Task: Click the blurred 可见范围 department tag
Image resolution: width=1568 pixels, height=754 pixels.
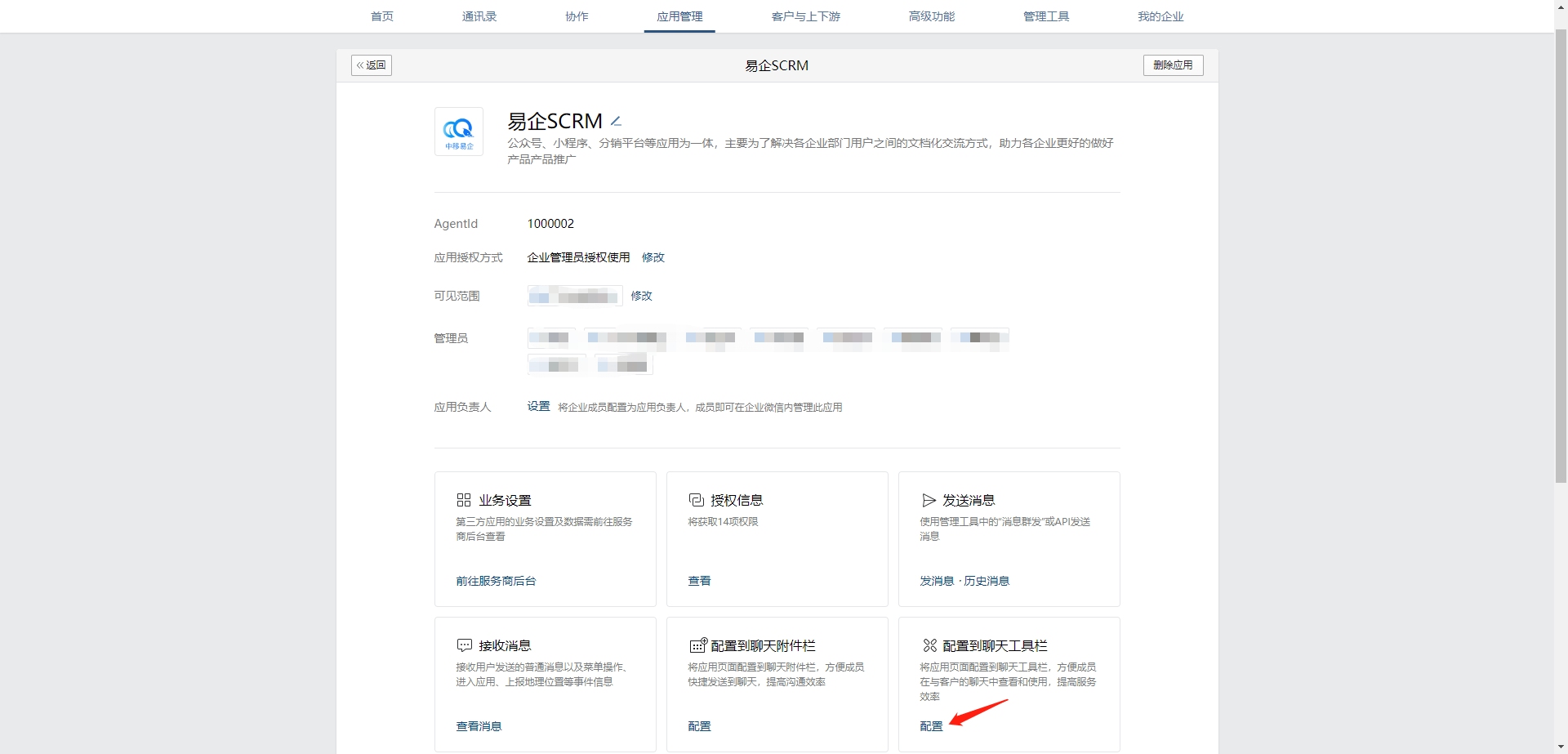Action: pos(575,296)
